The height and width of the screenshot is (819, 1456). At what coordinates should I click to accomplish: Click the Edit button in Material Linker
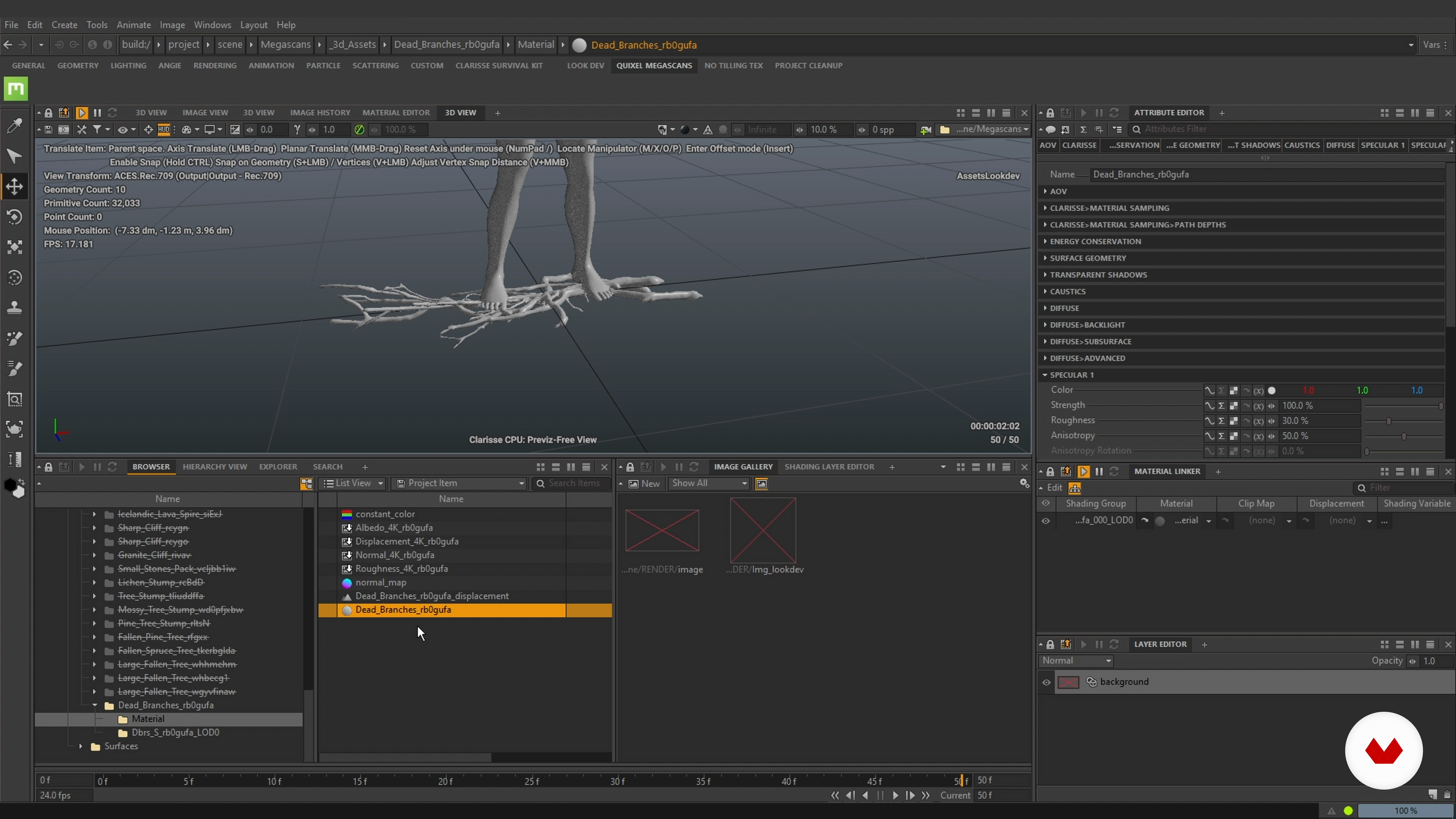(1054, 488)
